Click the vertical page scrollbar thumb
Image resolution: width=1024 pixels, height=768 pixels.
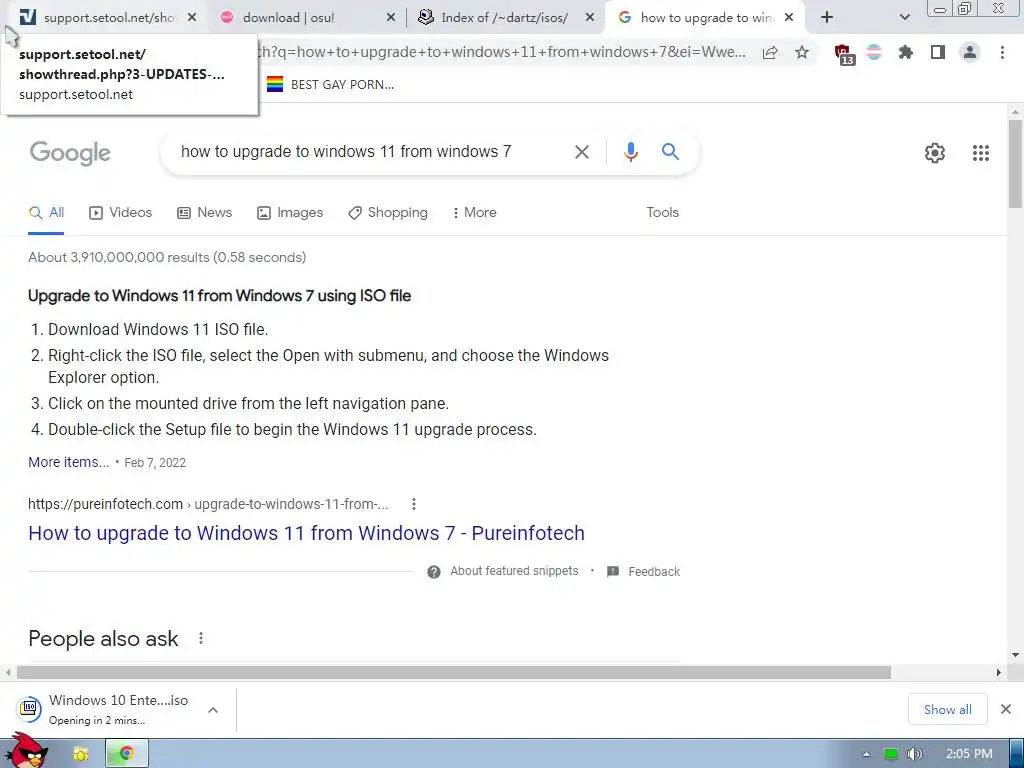pyautogui.click(x=1015, y=163)
